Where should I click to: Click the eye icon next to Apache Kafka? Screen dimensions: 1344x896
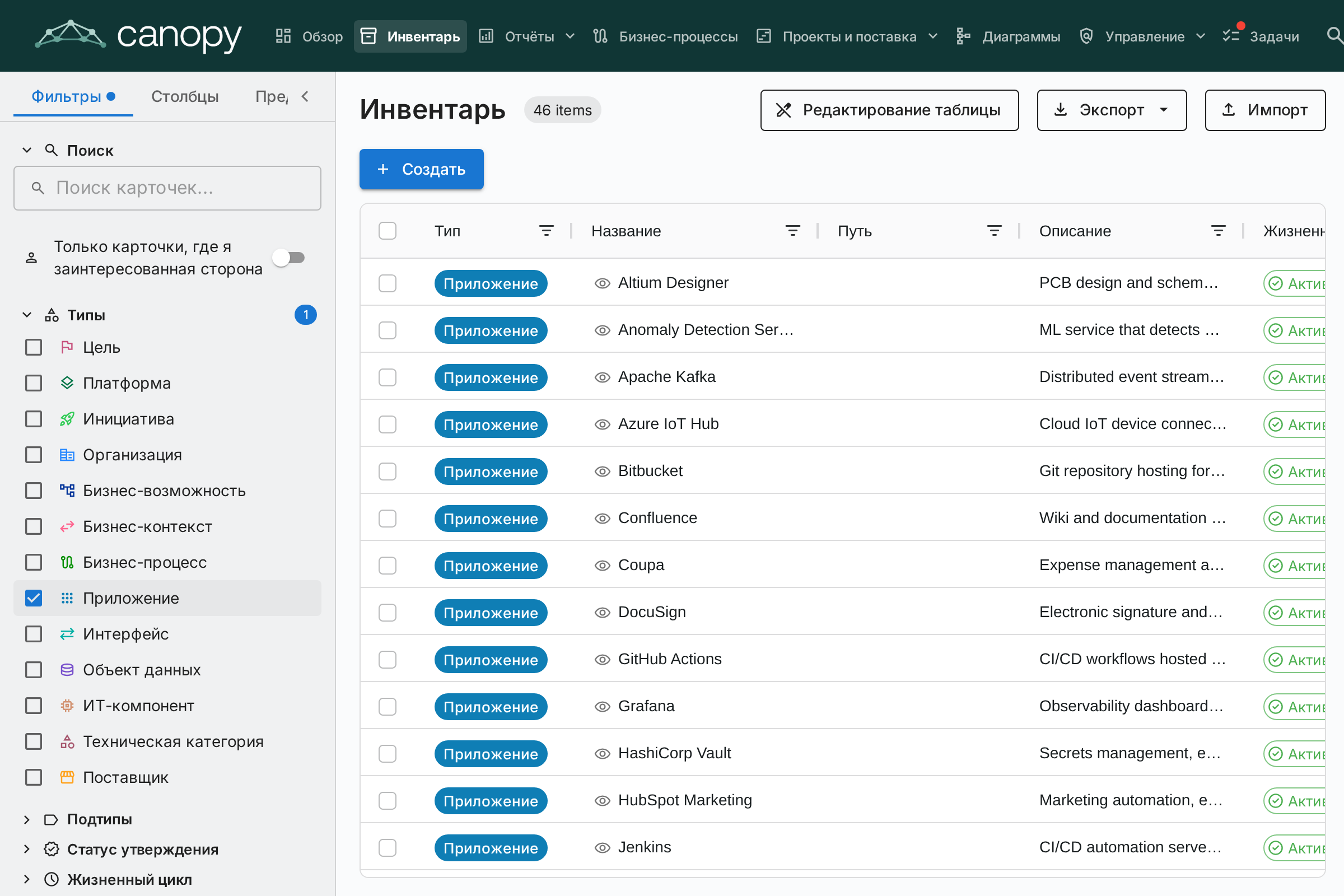point(603,377)
